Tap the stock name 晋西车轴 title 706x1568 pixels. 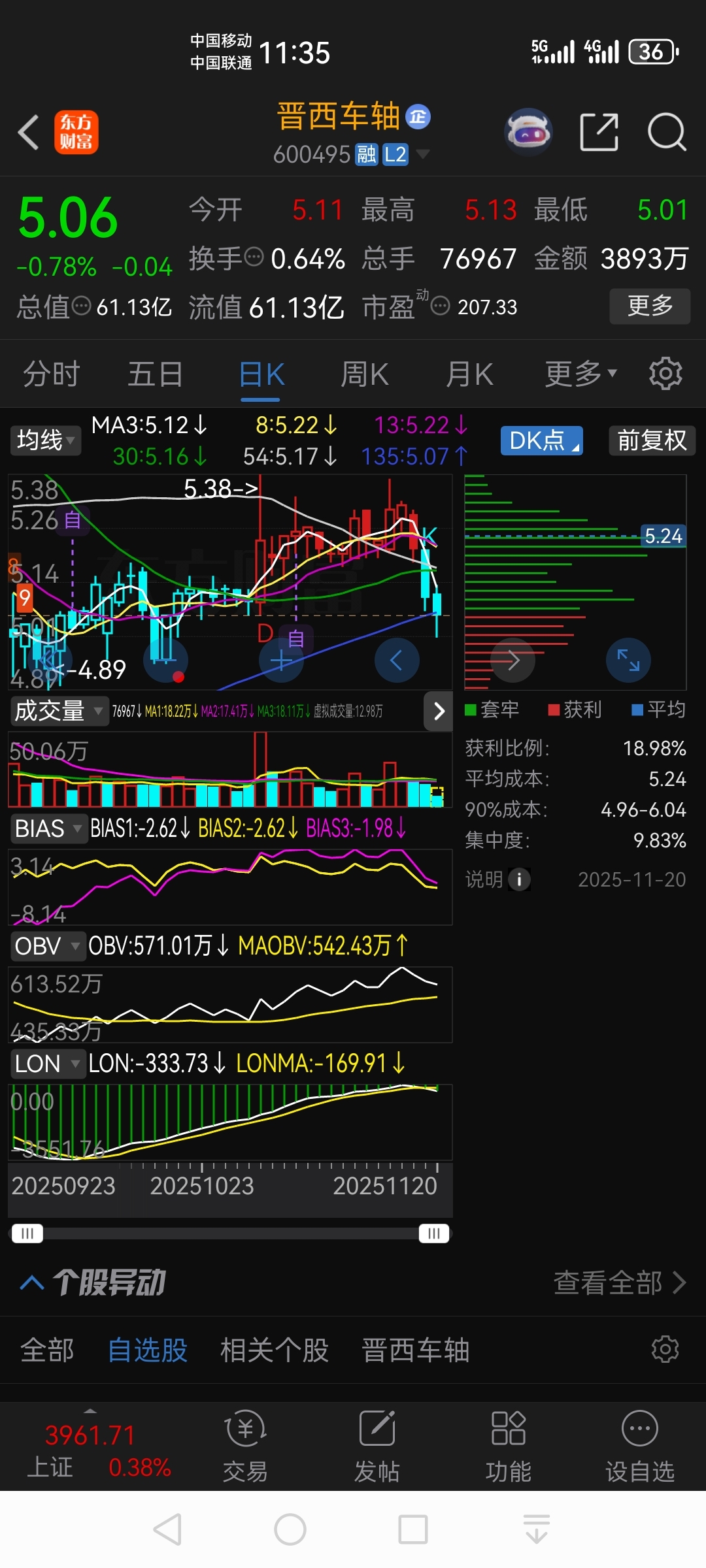(x=338, y=117)
